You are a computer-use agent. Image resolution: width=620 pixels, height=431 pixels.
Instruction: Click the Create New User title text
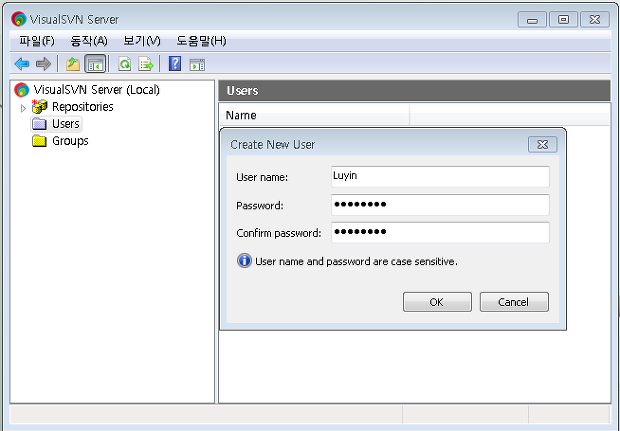click(x=272, y=145)
